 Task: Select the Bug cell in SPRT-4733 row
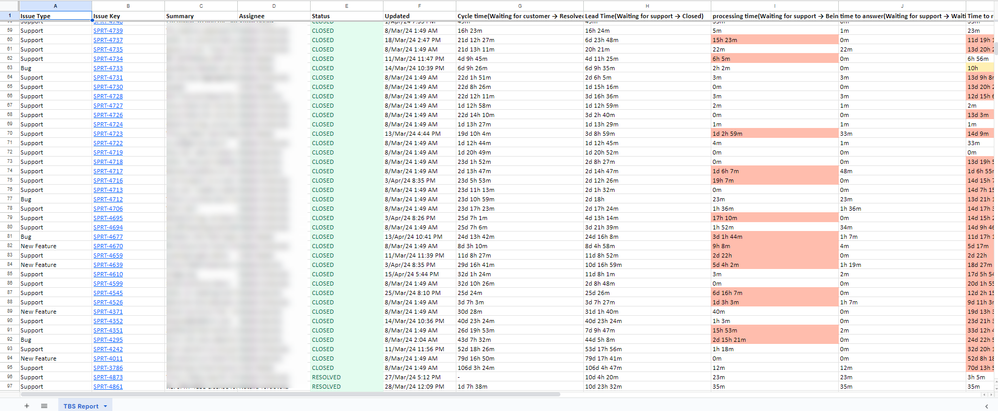55,68
